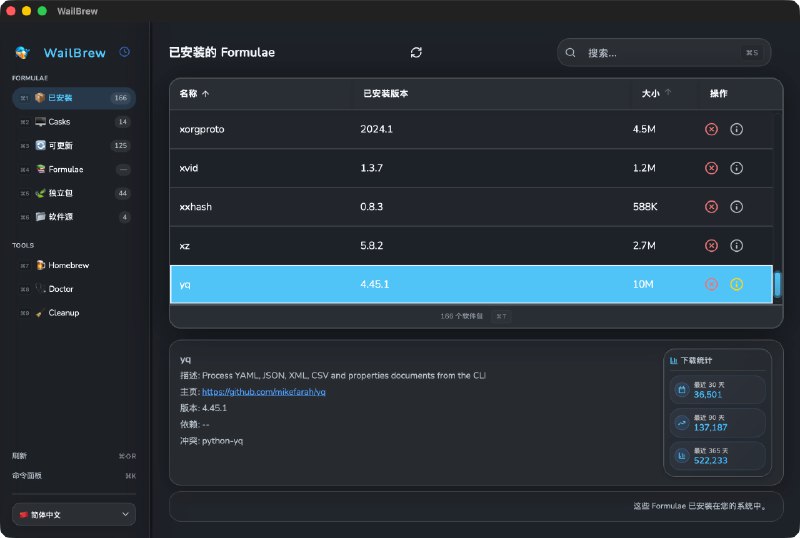Open the 简体中文 language dropdown

pyautogui.click(x=74, y=515)
